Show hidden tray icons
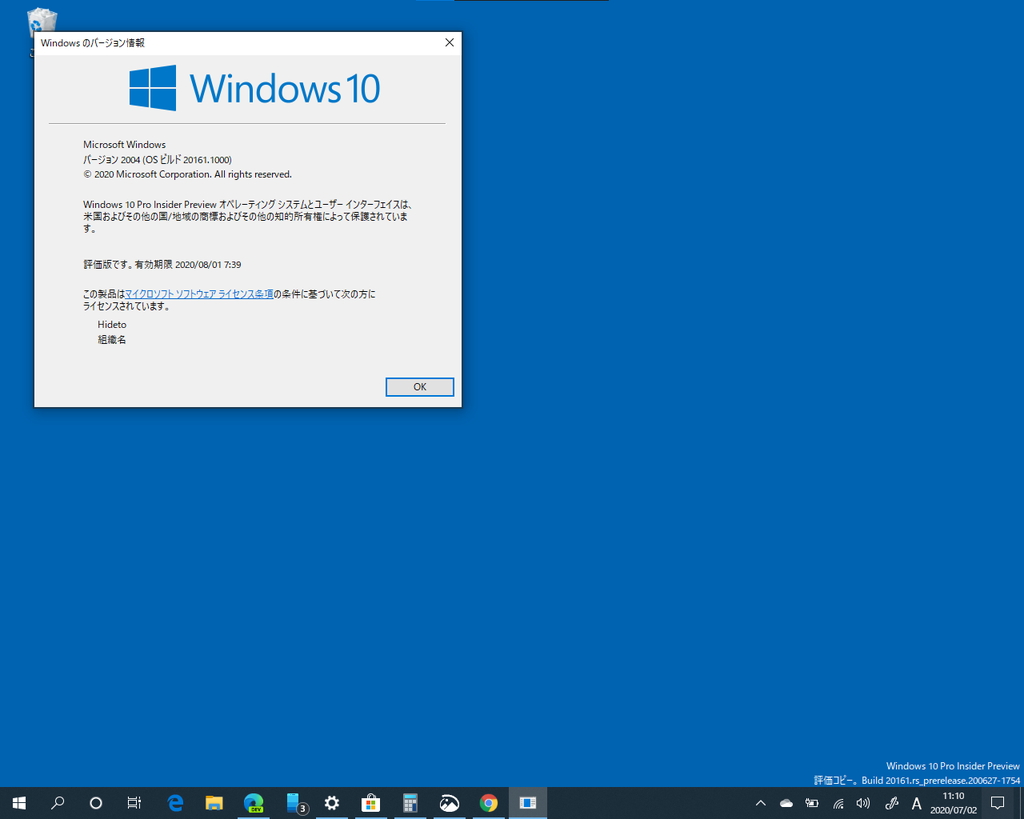The image size is (1024, 819). coord(760,803)
